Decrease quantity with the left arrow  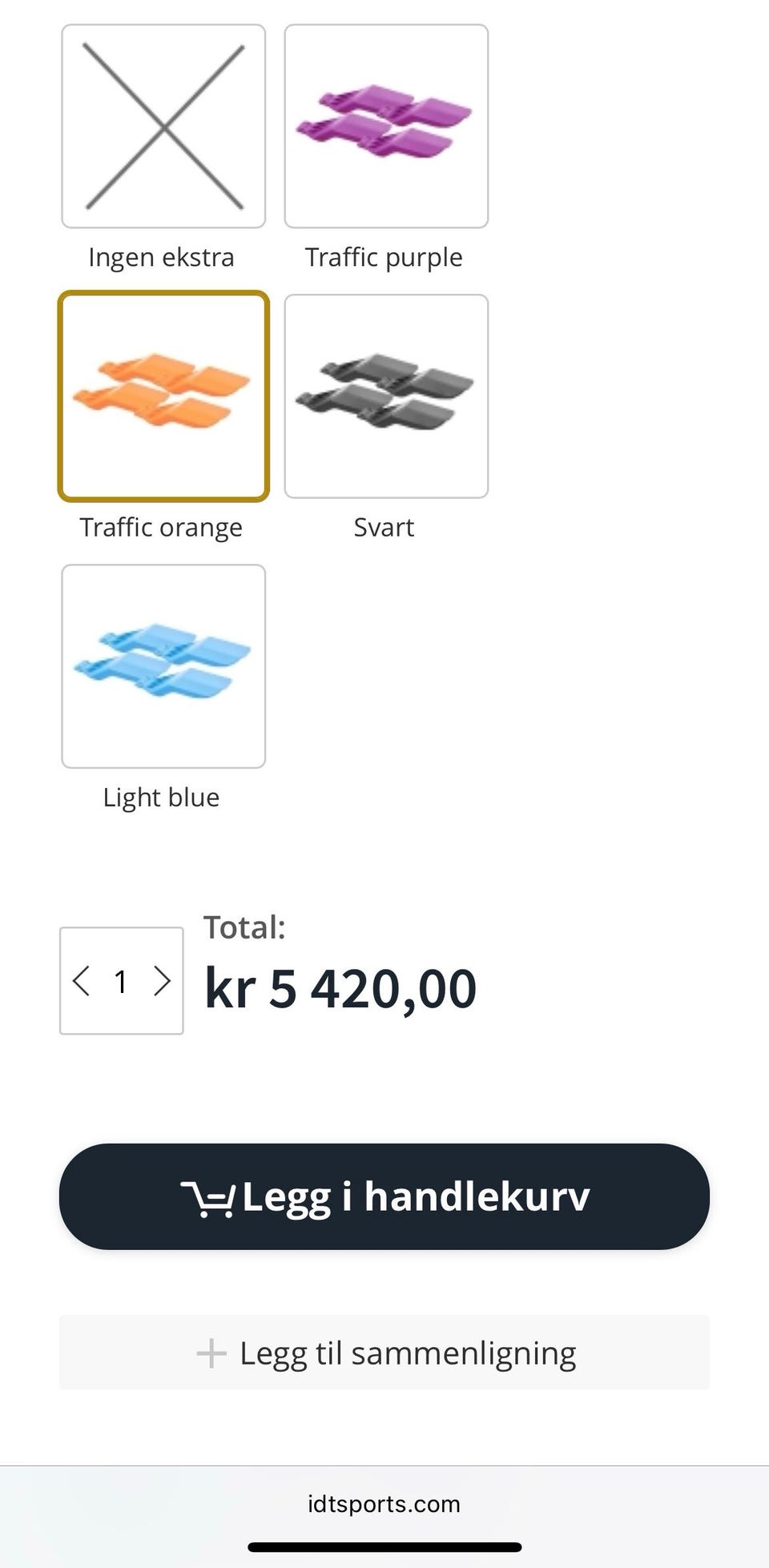[81, 981]
